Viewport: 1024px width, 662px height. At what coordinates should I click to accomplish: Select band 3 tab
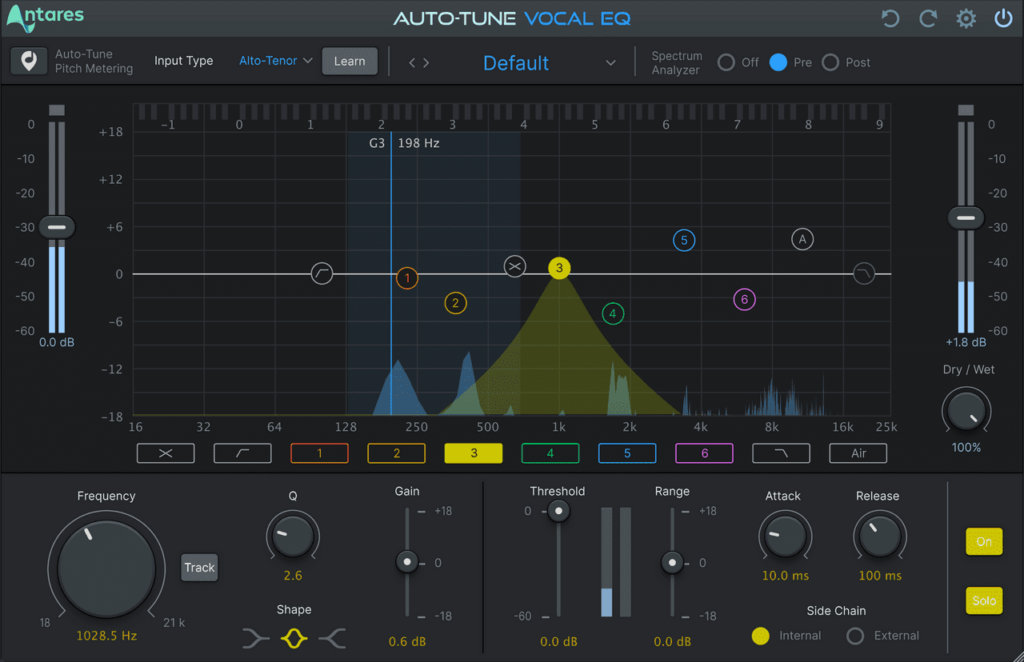[x=473, y=453]
